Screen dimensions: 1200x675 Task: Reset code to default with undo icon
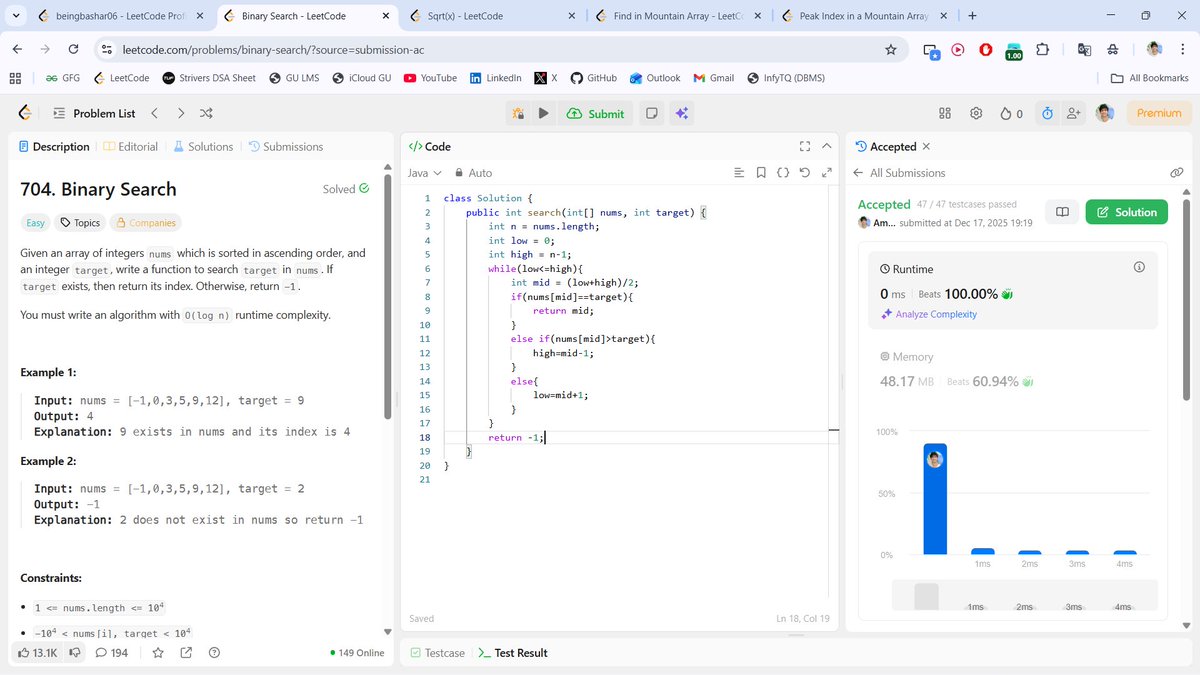[x=805, y=172]
